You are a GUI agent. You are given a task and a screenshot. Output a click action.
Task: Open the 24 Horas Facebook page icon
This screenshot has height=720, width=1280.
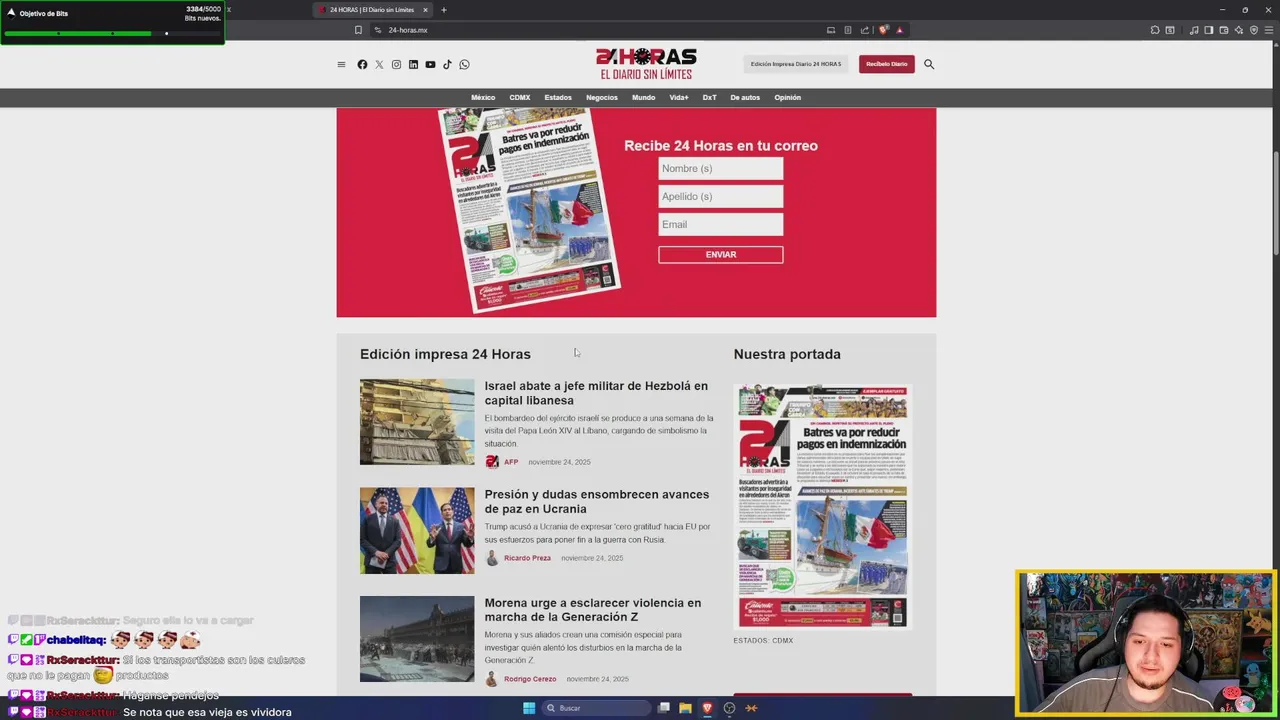362,64
